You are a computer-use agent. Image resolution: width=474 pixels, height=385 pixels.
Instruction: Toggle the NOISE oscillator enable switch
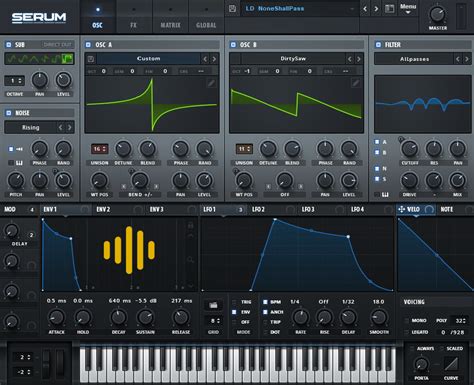pyautogui.click(x=9, y=113)
